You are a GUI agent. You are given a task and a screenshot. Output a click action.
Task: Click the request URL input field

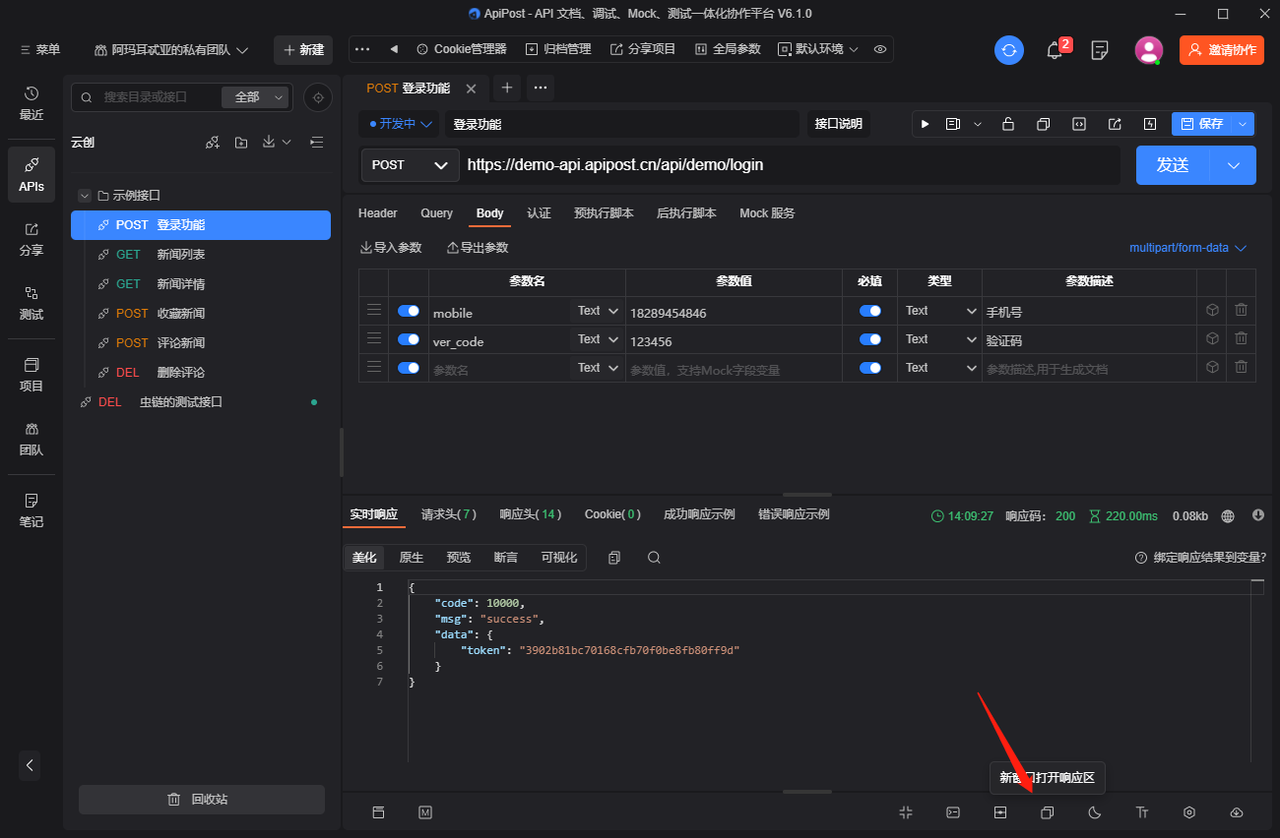point(790,165)
